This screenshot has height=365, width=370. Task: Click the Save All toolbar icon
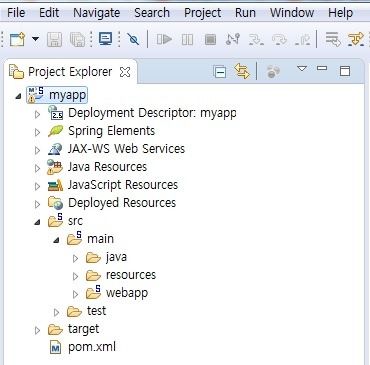tap(77, 40)
